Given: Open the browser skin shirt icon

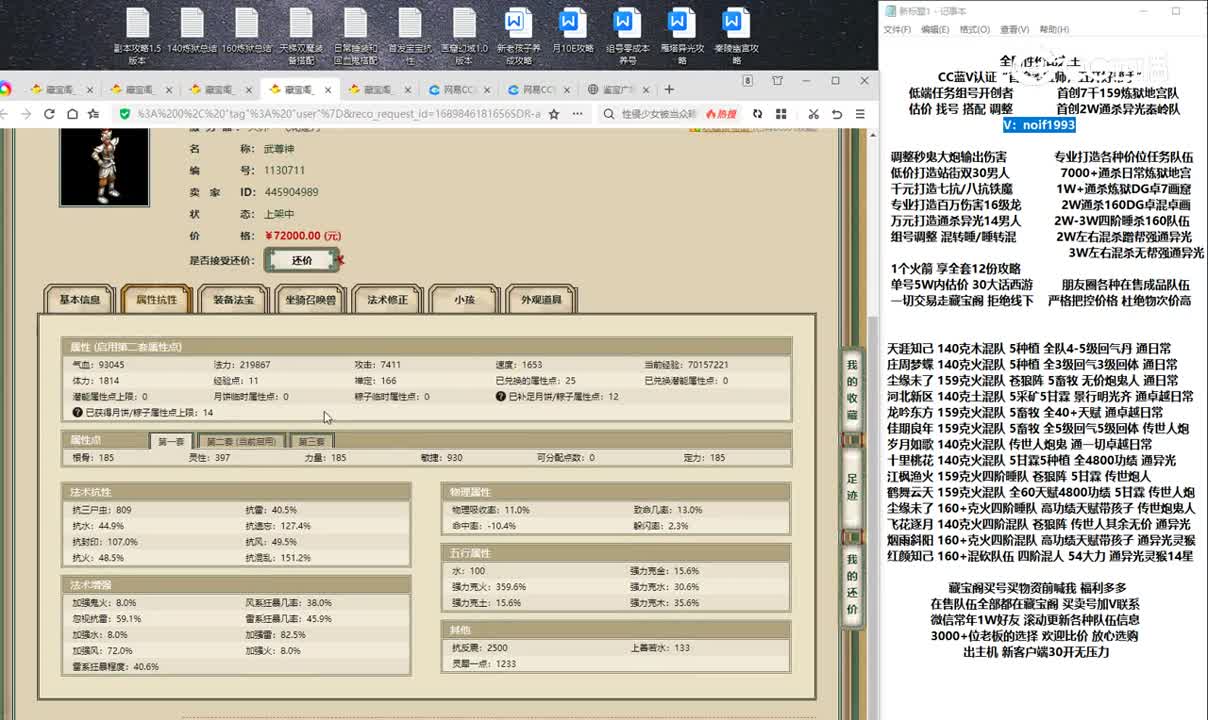Looking at the screenshot, I should [x=778, y=81].
